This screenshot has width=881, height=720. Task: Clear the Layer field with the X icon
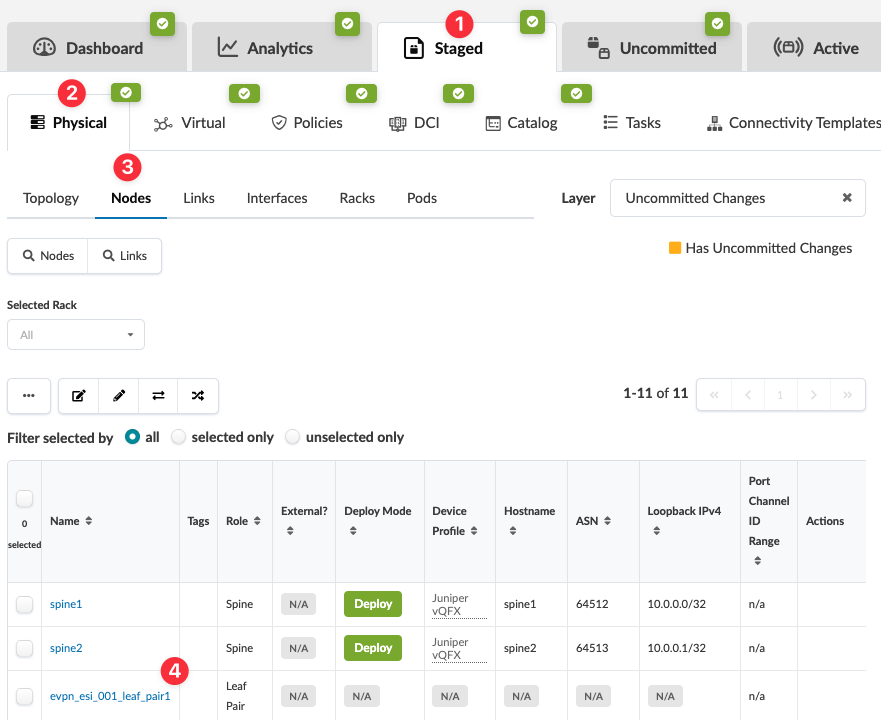[847, 198]
